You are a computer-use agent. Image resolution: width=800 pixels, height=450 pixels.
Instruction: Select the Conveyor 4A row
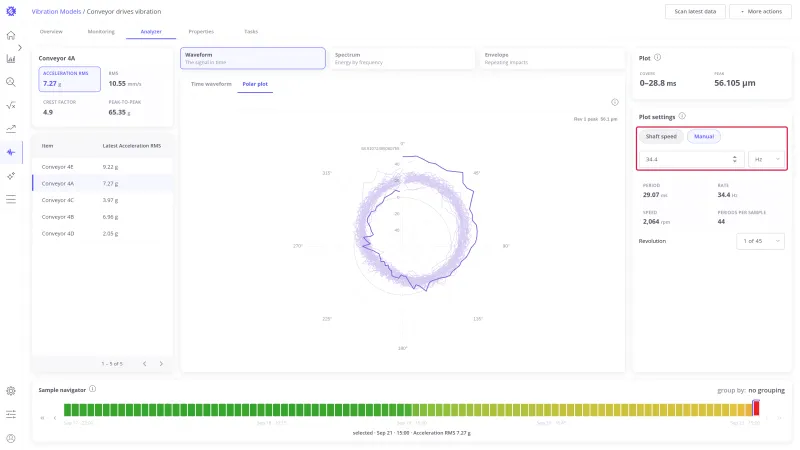[102, 183]
